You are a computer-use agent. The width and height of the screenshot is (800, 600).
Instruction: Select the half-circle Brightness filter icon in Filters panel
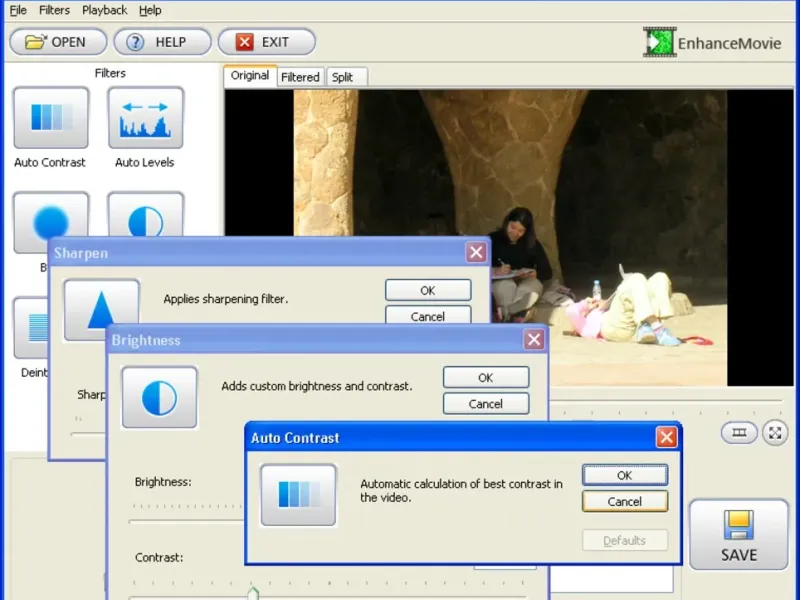[145, 214]
